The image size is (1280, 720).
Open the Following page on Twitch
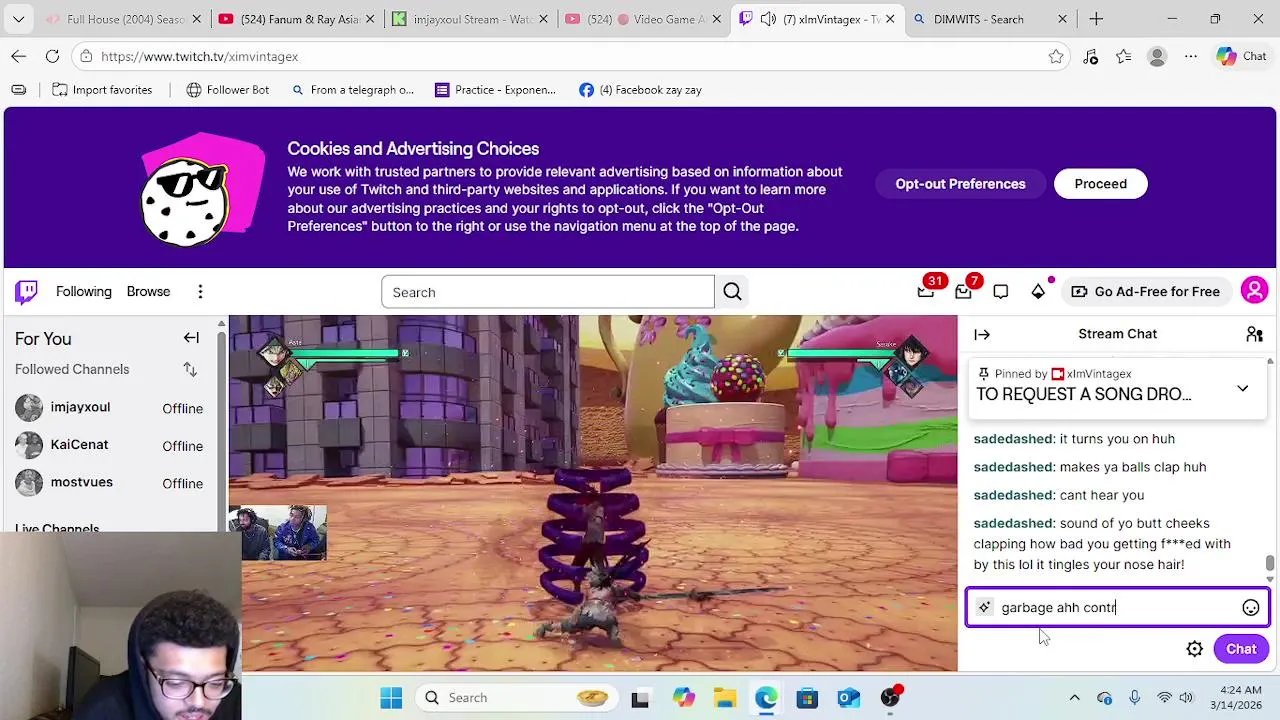pos(84,292)
